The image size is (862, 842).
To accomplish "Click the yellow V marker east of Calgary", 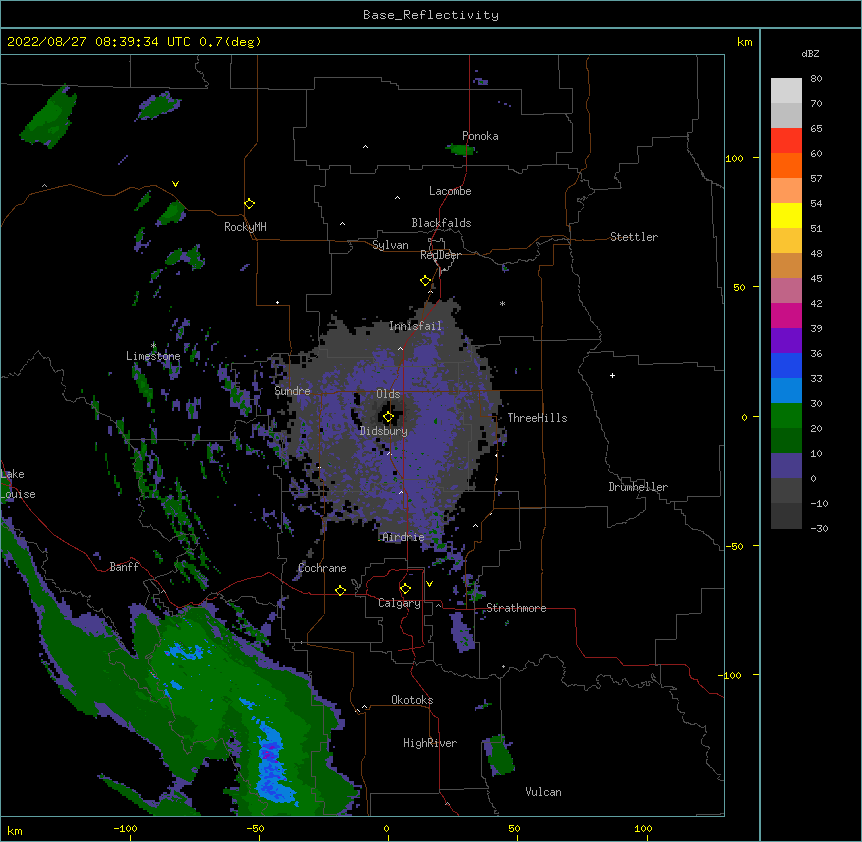I will coord(429,584).
